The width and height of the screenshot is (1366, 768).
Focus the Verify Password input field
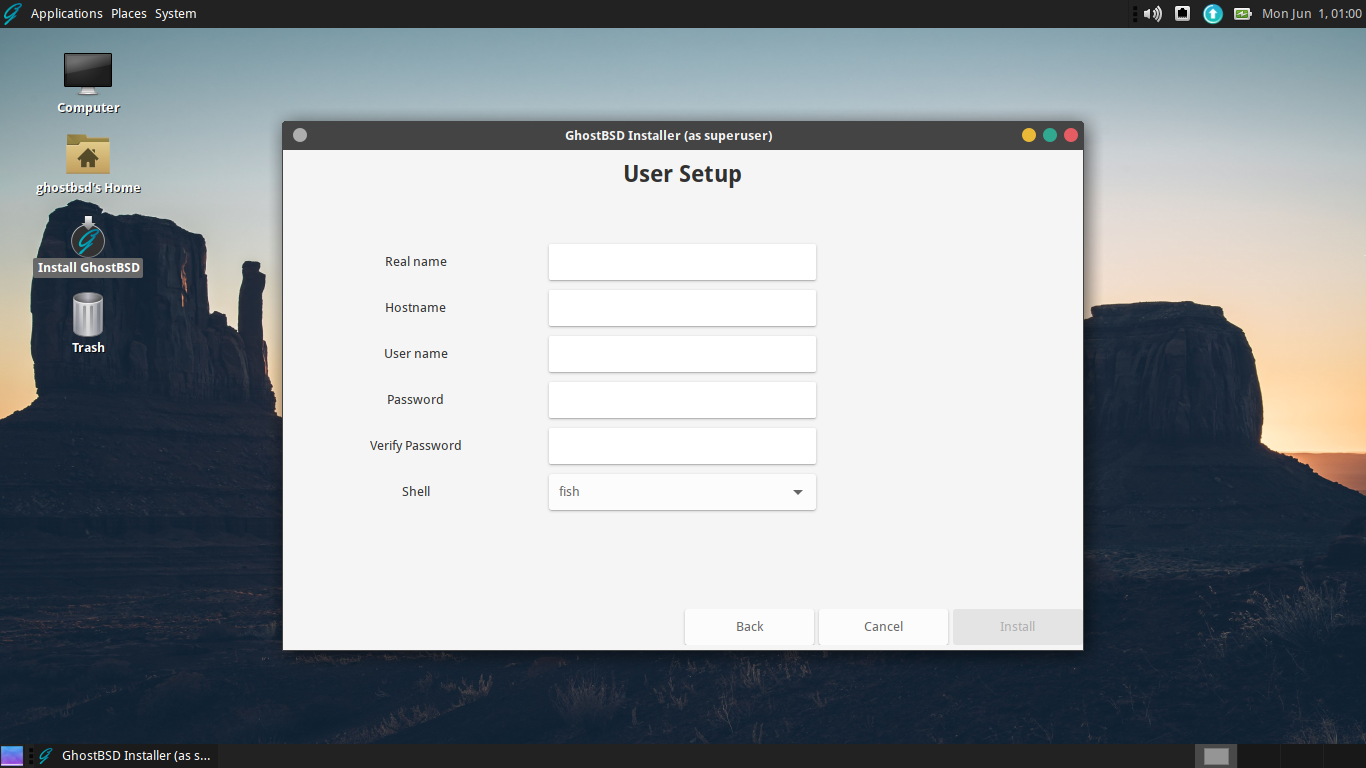[682, 446]
